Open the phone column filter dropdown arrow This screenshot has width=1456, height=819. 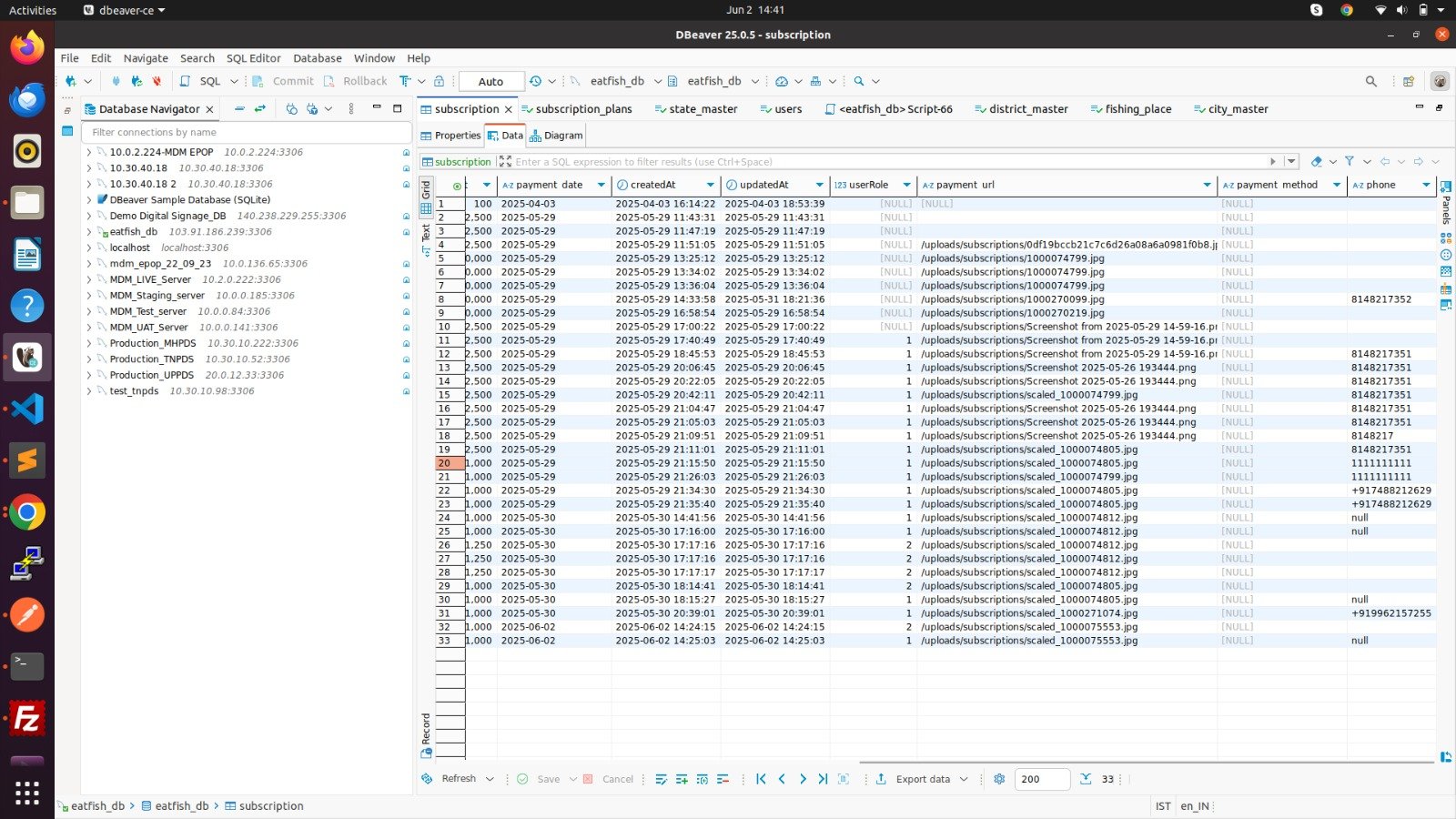pos(1426,185)
